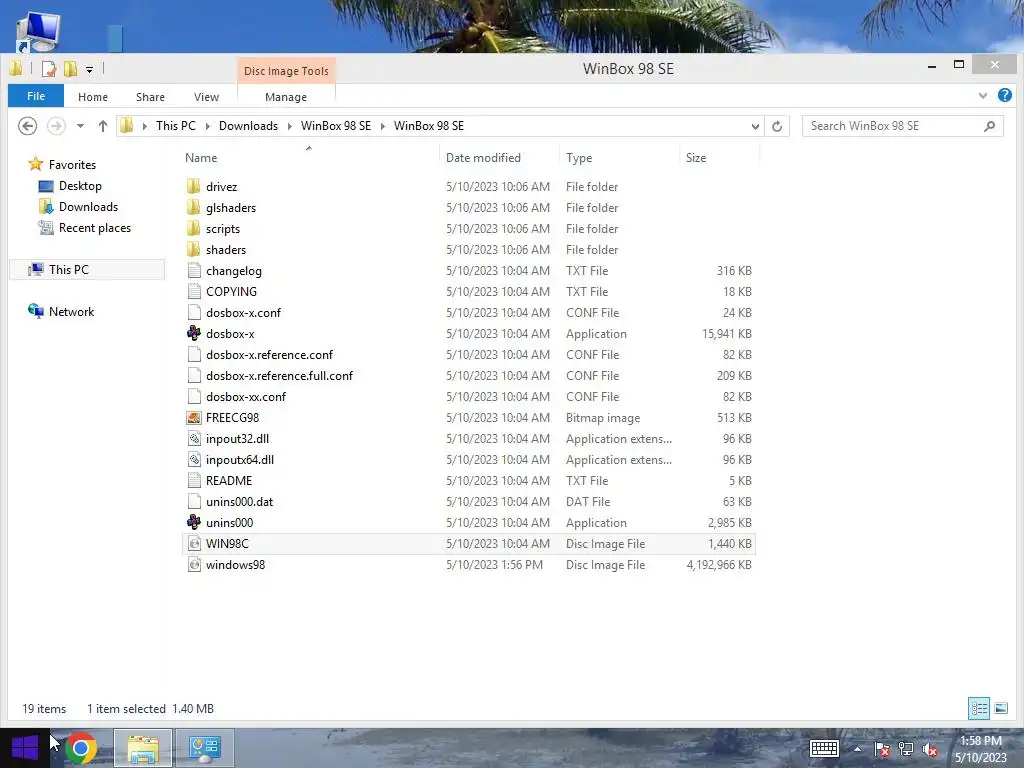Select the unins000.dat file name

coord(239,502)
